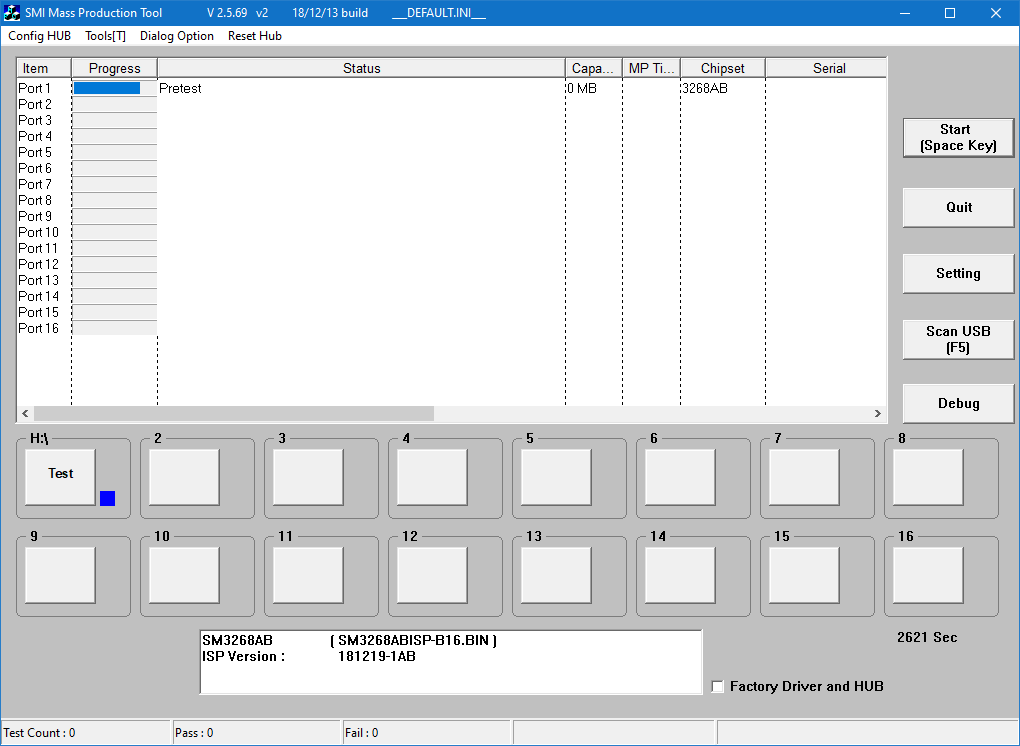Click the slot 6 device button

[680, 477]
